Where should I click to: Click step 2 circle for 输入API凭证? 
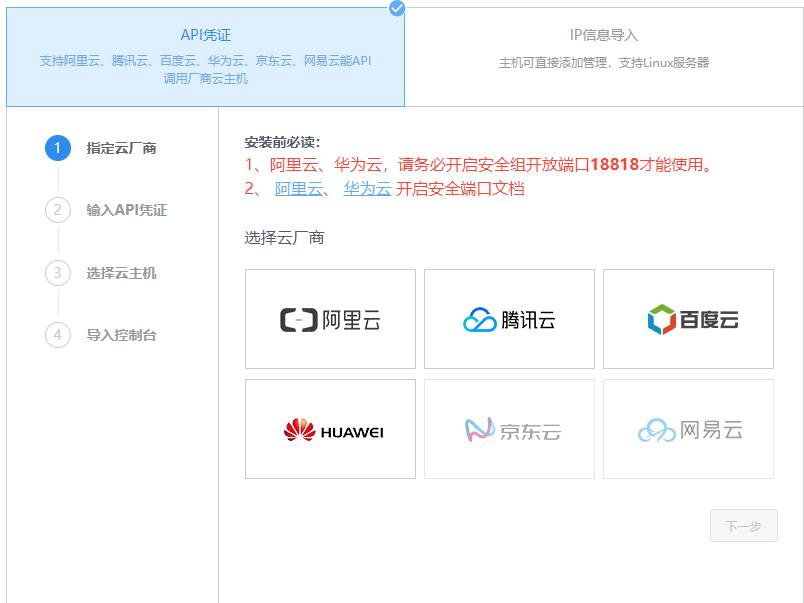click(58, 210)
